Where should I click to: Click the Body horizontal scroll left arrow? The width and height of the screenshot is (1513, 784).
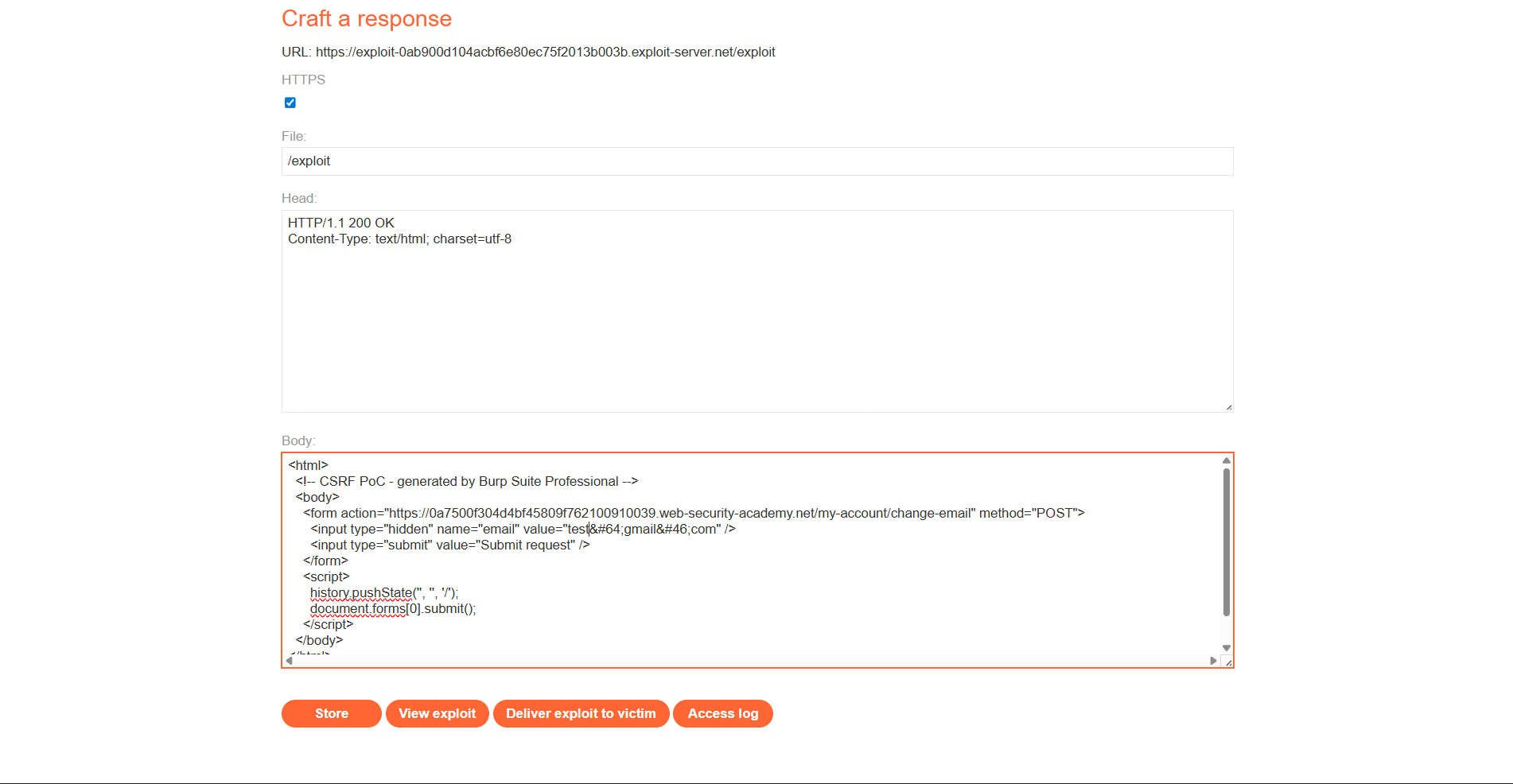(x=290, y=661)
